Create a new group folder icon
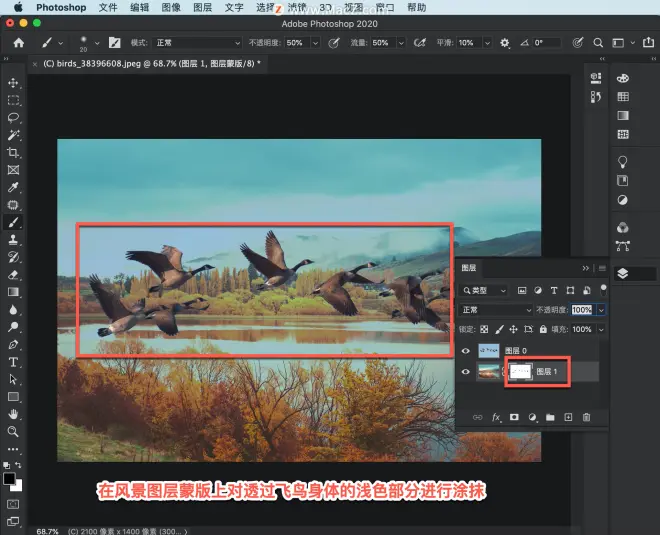The height and width of the screenshot is (535, 660). (550, 417)
